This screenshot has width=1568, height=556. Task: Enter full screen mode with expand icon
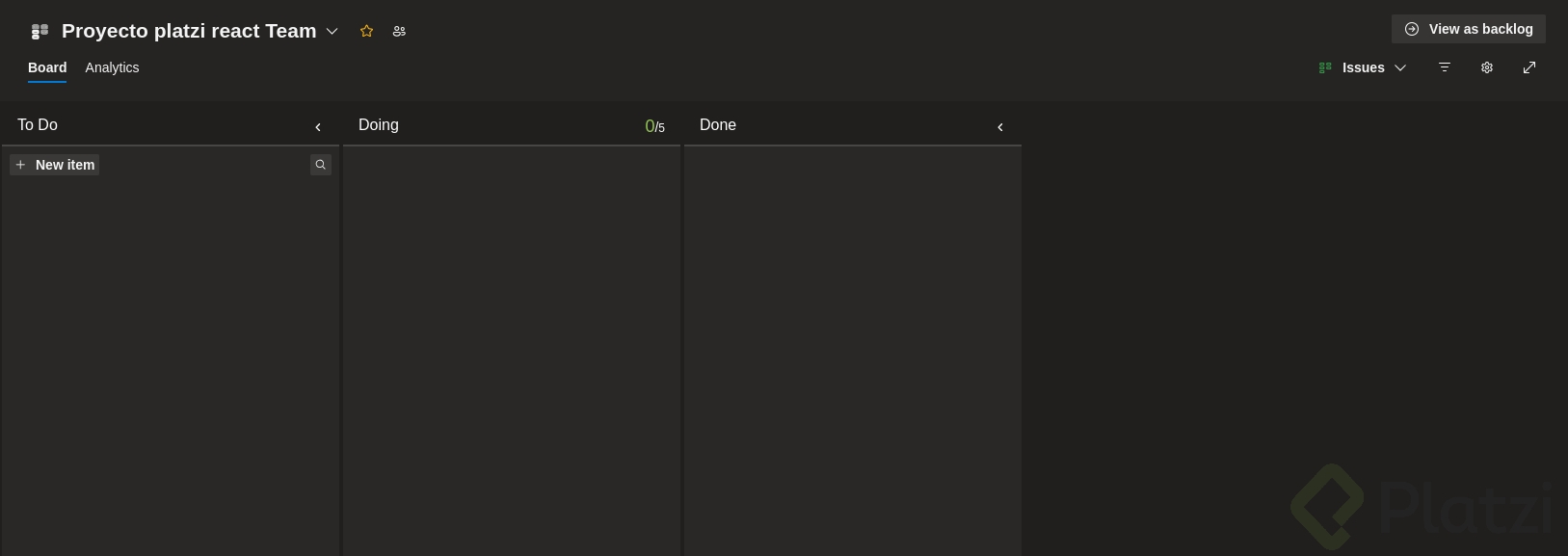point(1529,67)
